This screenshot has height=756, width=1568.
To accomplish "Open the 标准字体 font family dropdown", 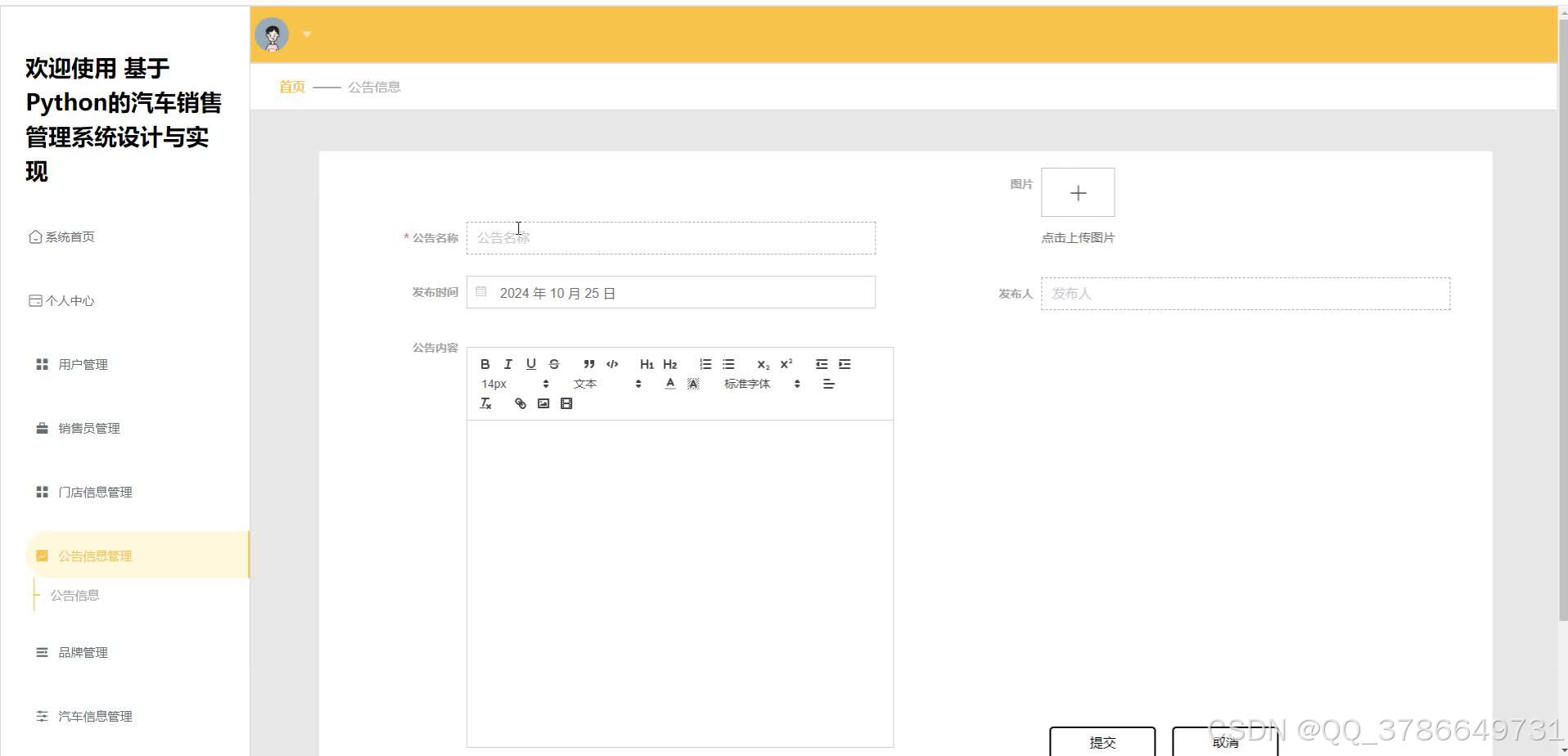I will pyautogui.click(x=747, y=383).
